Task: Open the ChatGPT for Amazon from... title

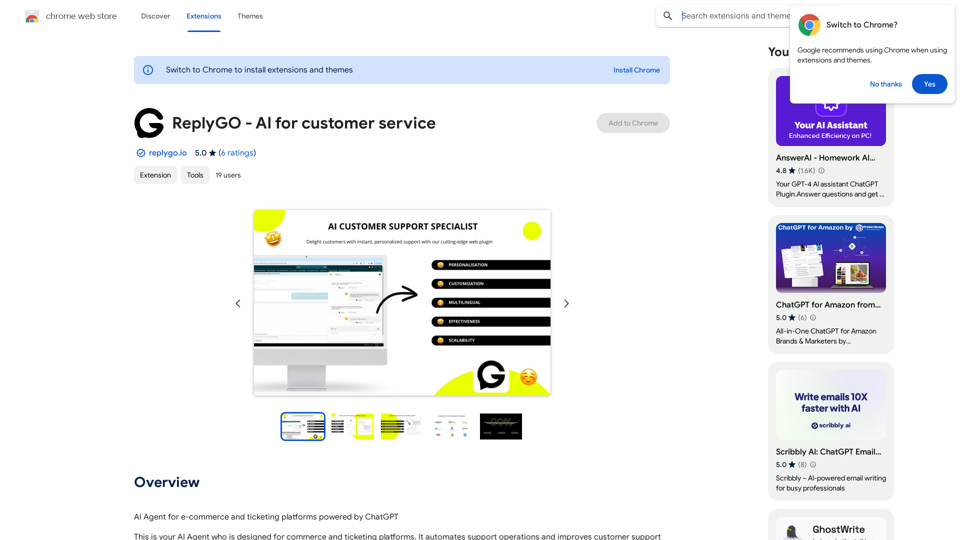Action: tap(828, 305)
